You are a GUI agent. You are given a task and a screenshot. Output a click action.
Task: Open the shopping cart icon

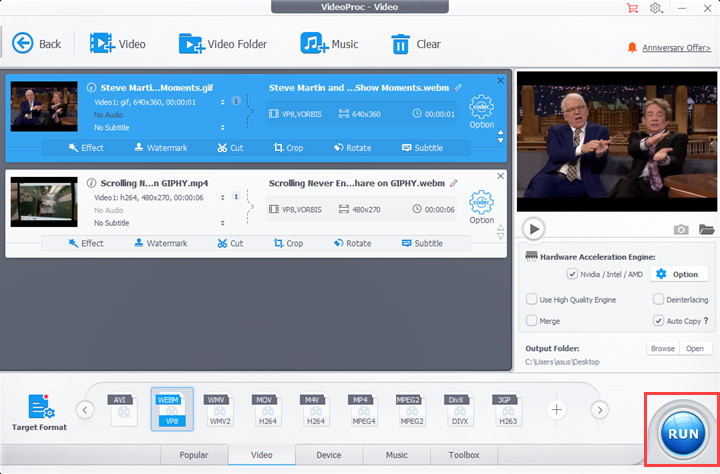tap(632, 8)
